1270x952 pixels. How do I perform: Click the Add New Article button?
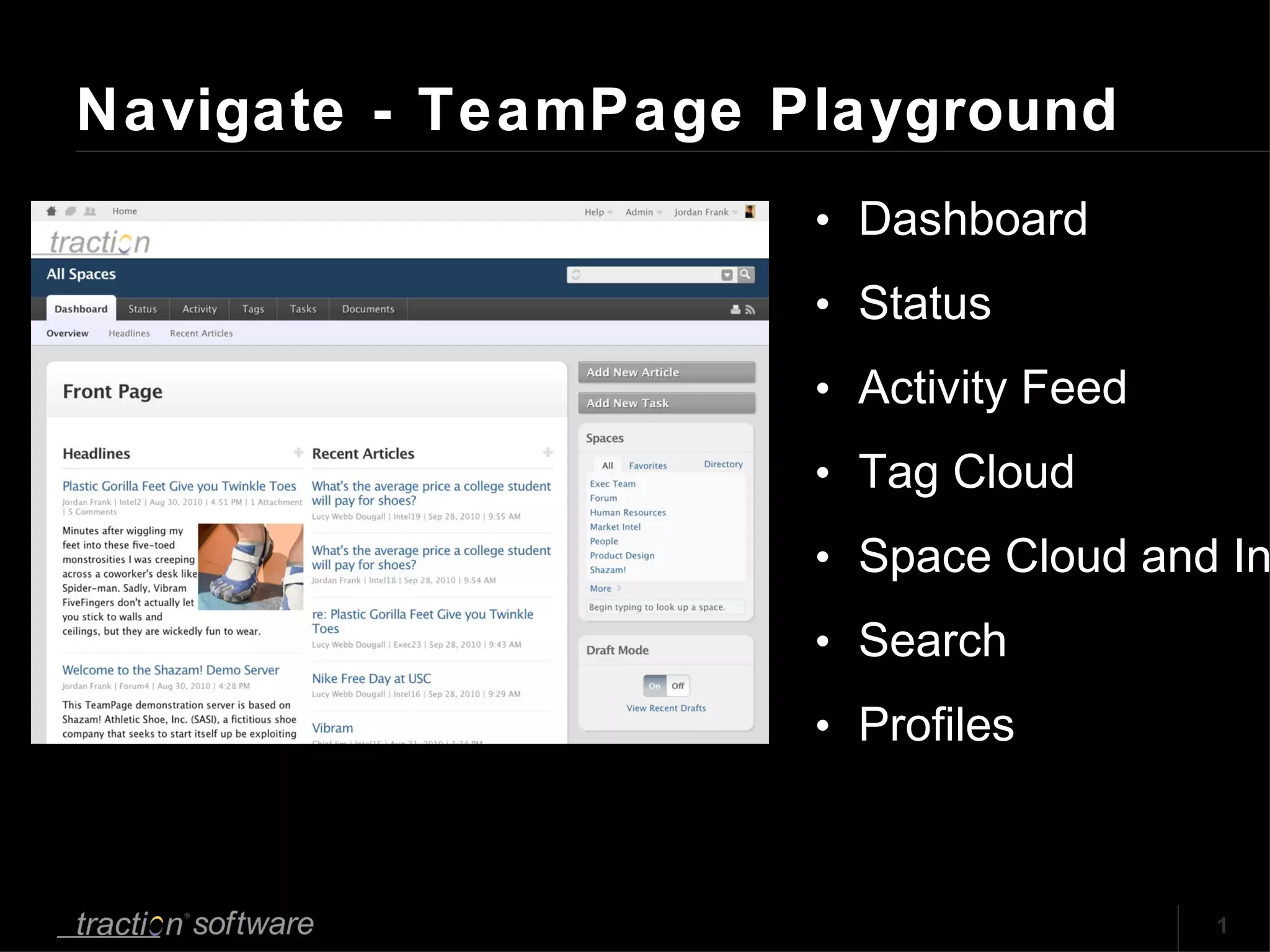[x=667, y=372]
